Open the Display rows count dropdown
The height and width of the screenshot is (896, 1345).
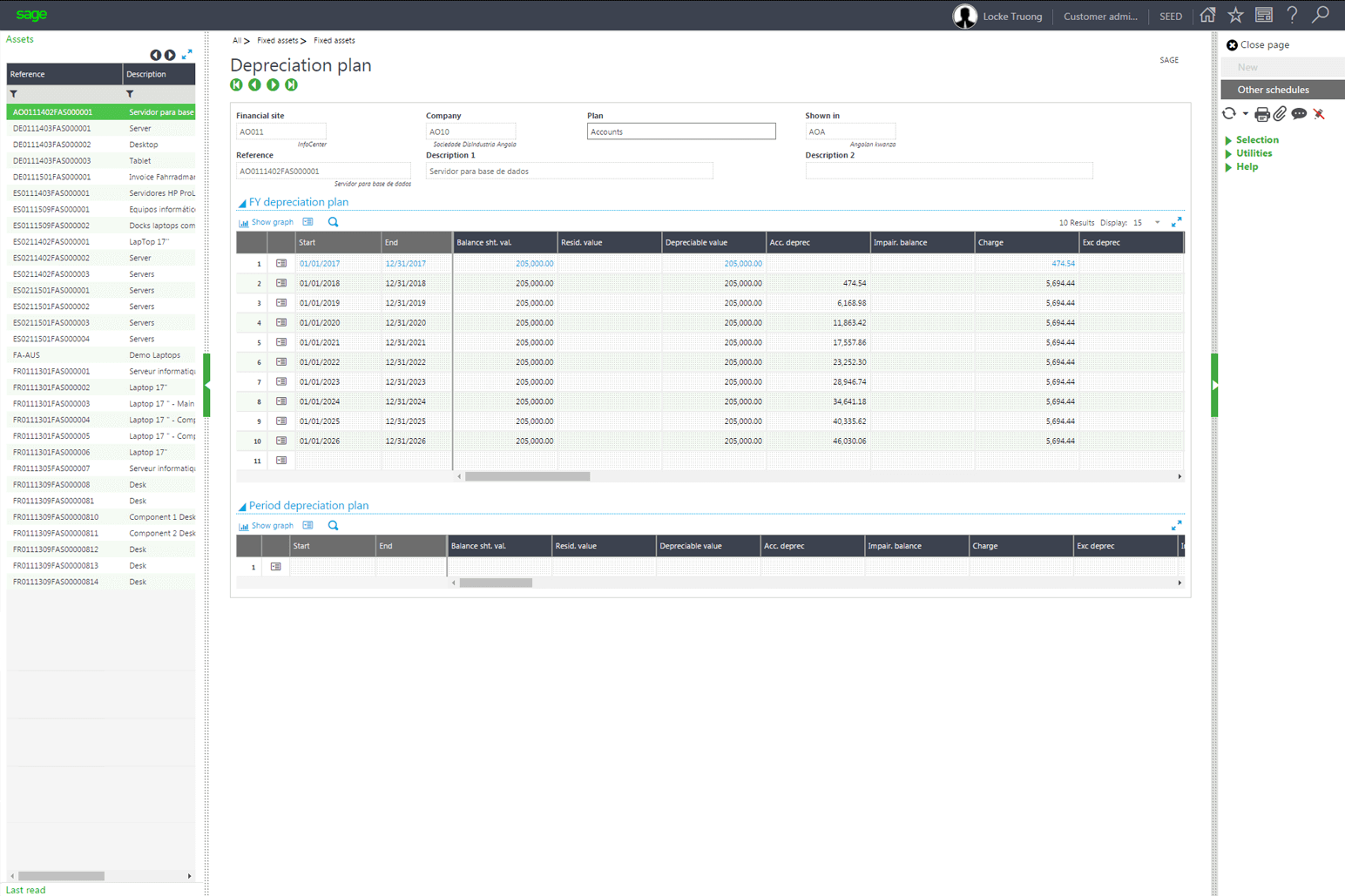tap(1157, 223)
